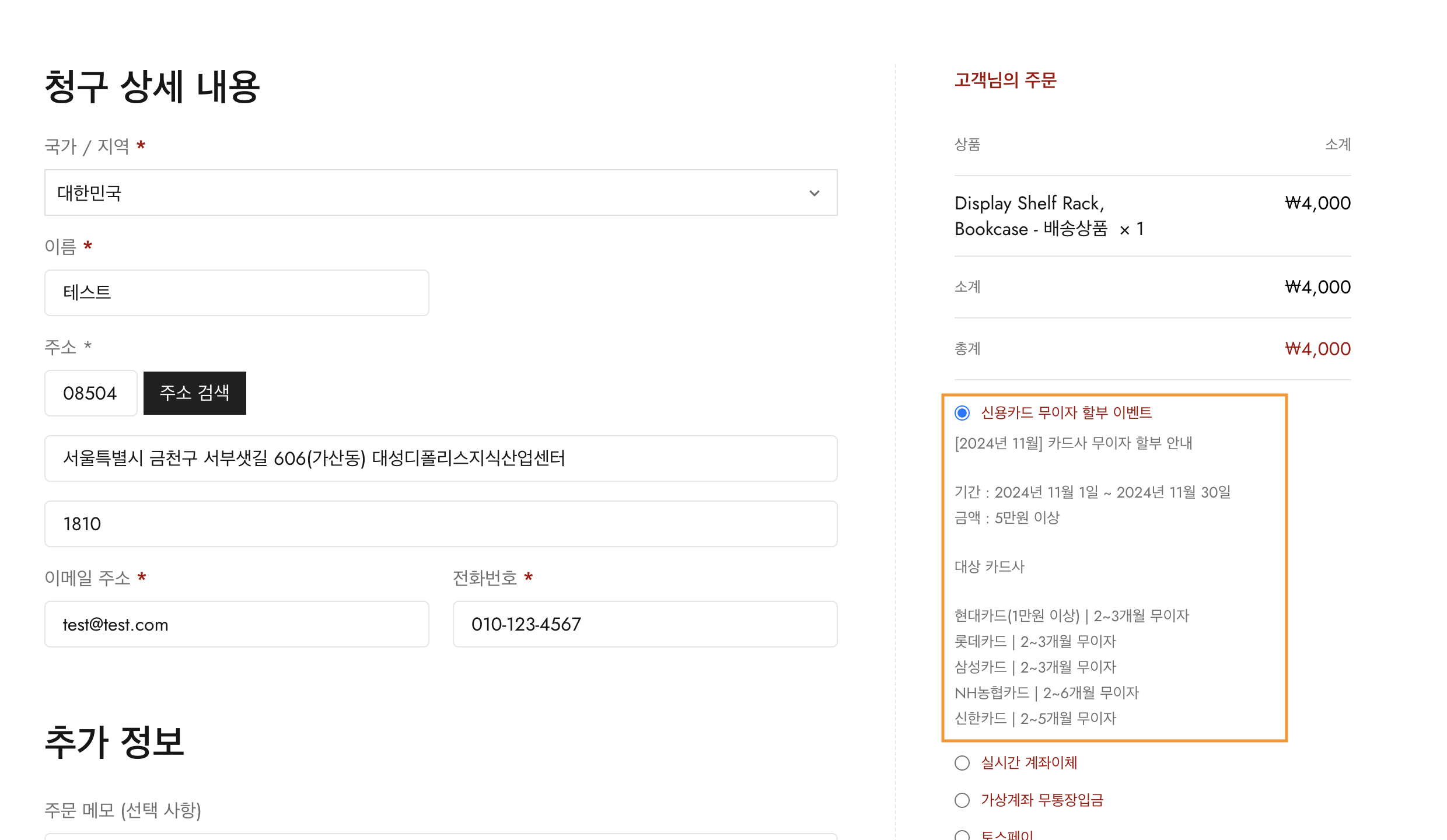
Task: Collapse the country selector chevron
Action: pos(816,192)
